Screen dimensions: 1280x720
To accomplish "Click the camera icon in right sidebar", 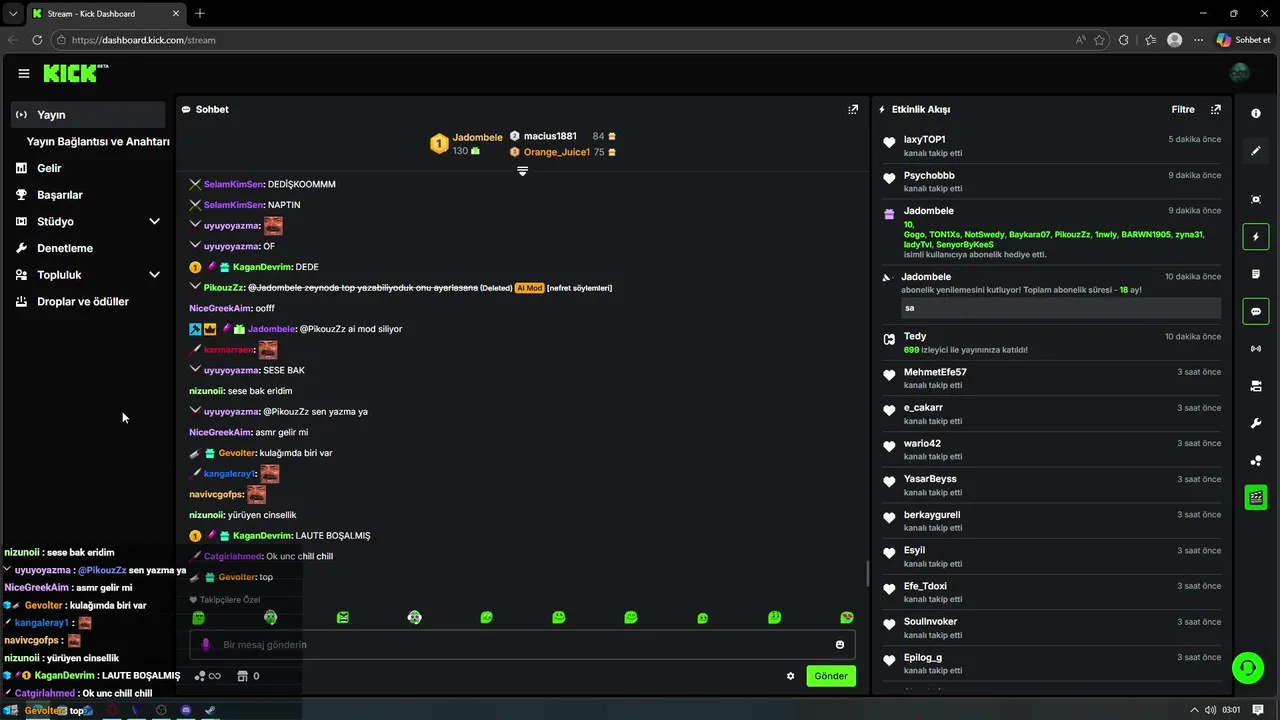I will tap(1256, 386).
